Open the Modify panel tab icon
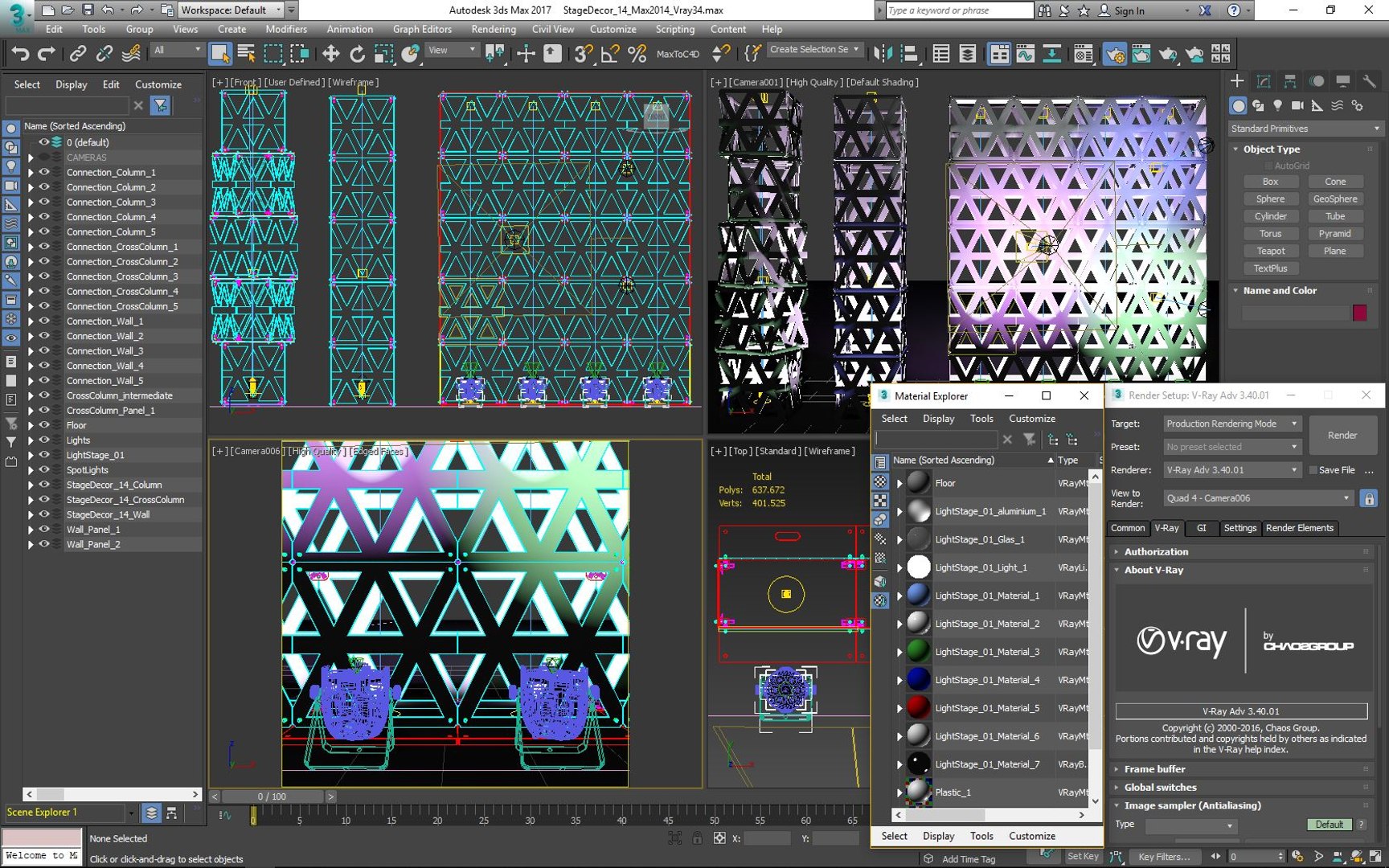 point(1264,81)
